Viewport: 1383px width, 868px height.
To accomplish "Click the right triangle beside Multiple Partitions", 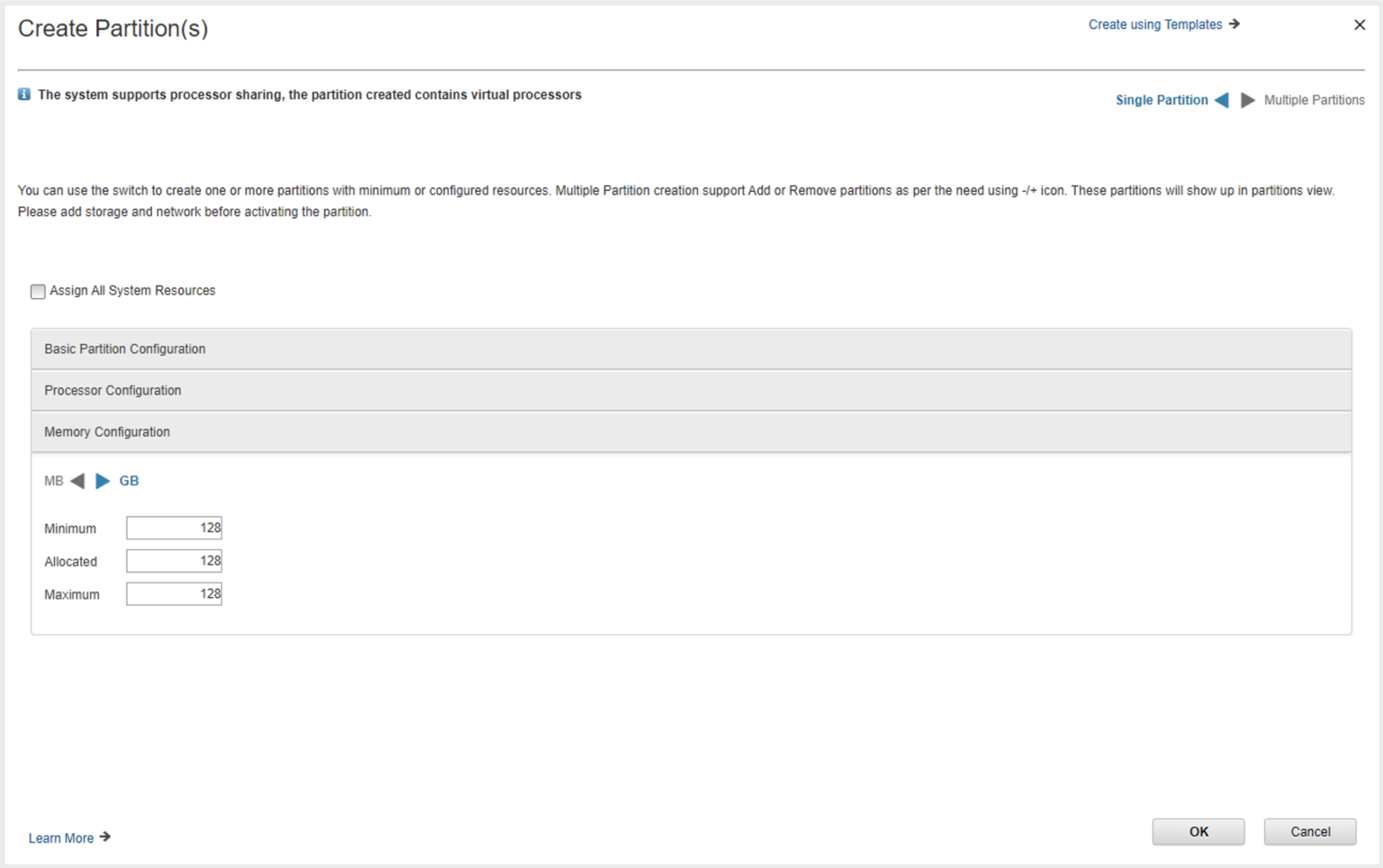I will 1247,100.
